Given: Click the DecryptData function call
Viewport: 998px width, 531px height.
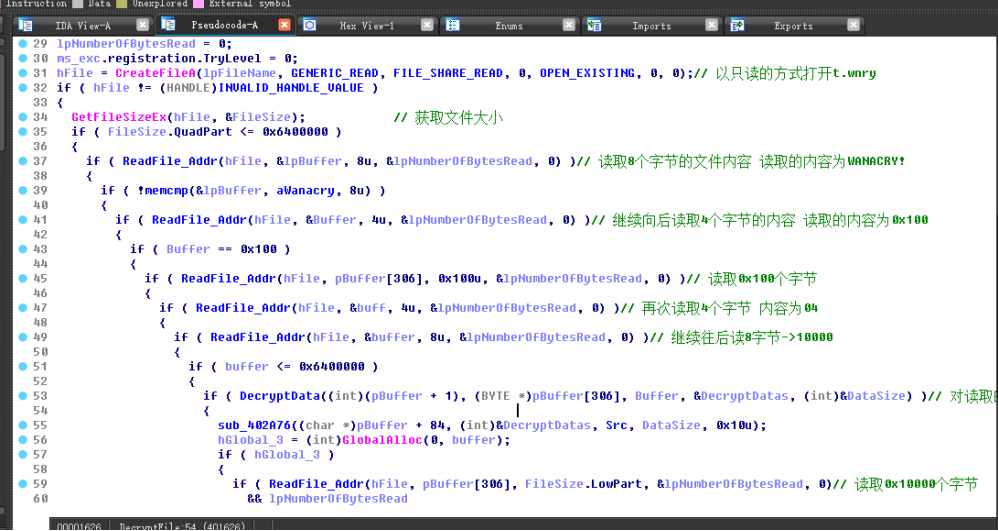Looking at the screenshot, I should coord(280,396).
